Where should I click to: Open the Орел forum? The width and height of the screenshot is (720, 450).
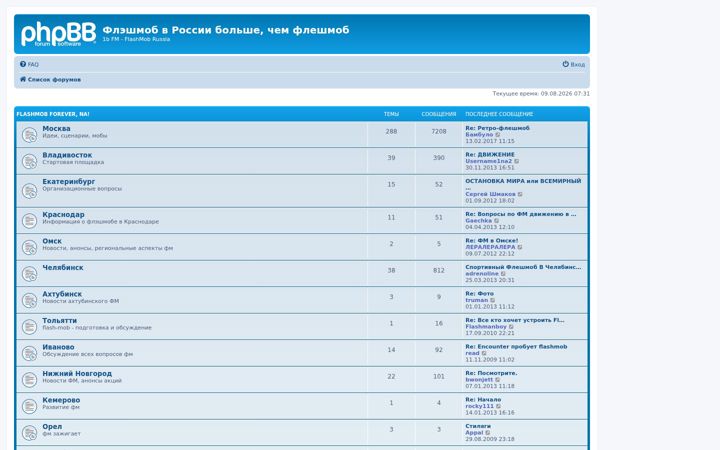pos(52,427)
